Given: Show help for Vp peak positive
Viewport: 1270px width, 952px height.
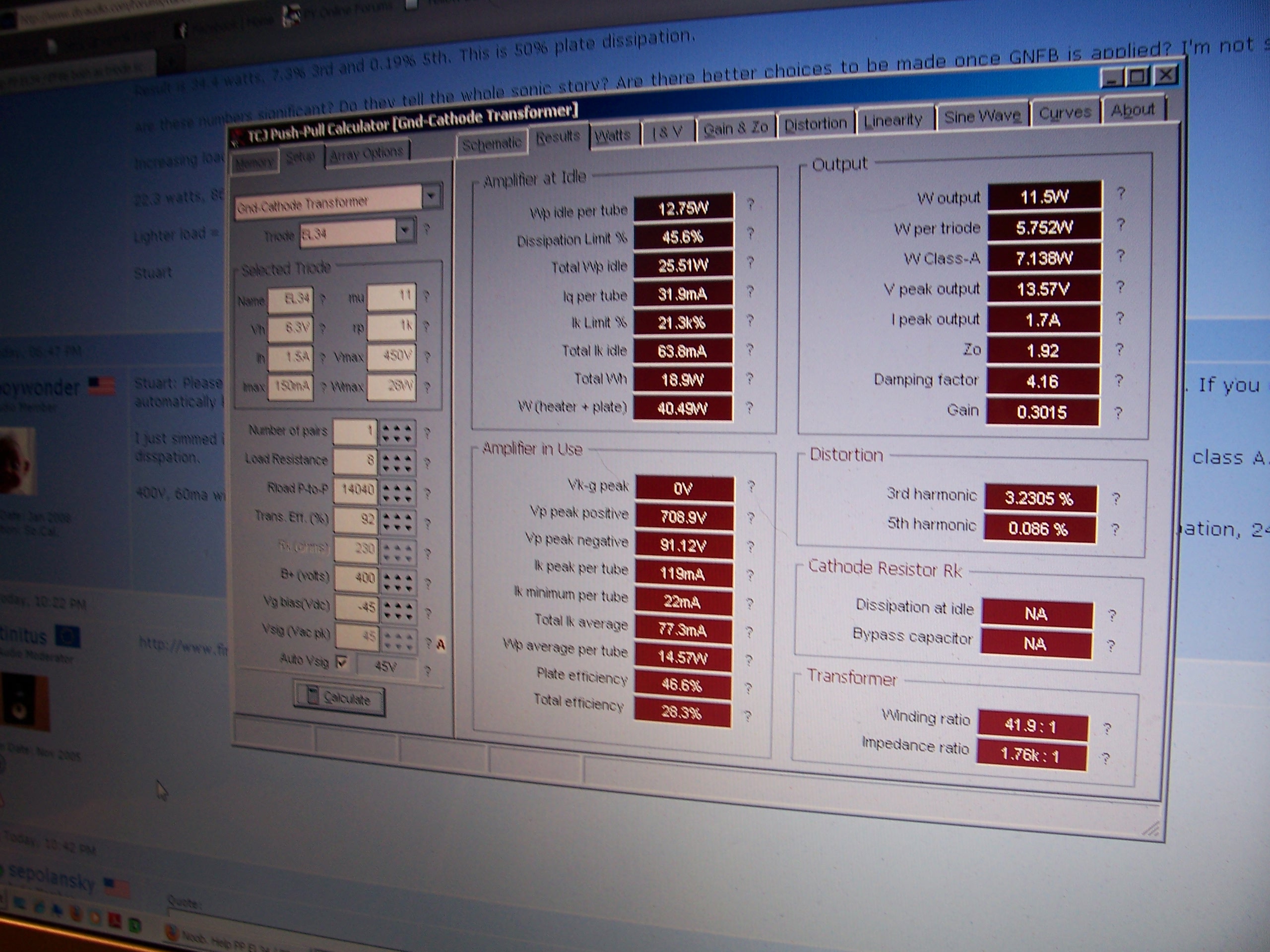Looking at the screenshot, I should (x=751, y=518).
